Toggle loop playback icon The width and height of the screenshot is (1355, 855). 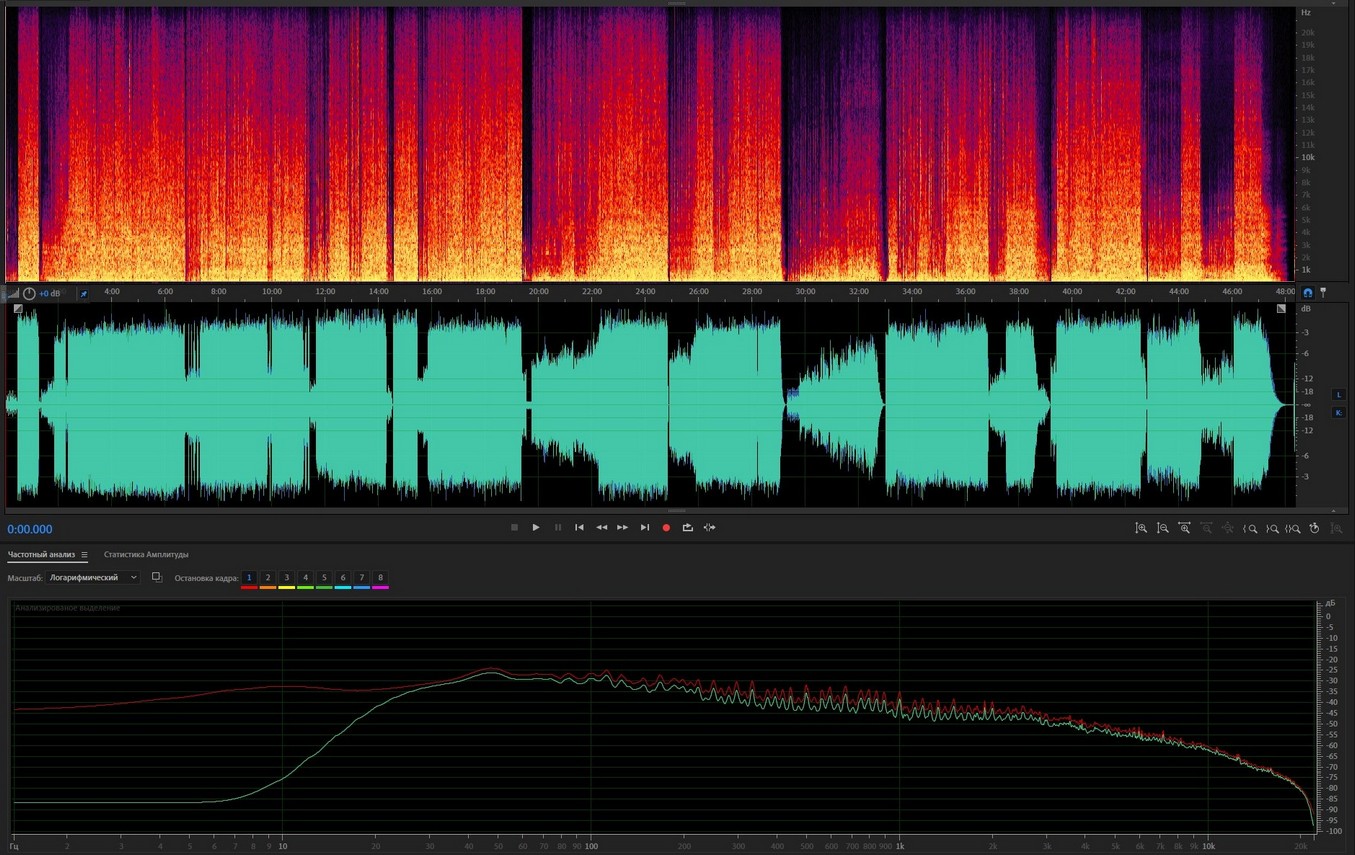click(x=688, y=527)
